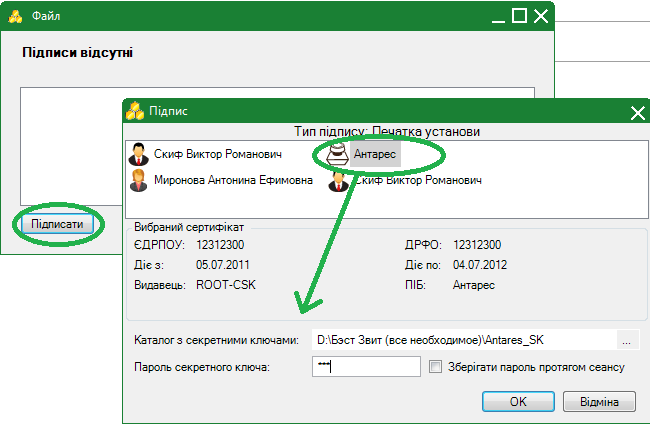This screenshot has height=425, width=650.
Task: Click the Пароль секретного ключа field
Action: point(365,367)
